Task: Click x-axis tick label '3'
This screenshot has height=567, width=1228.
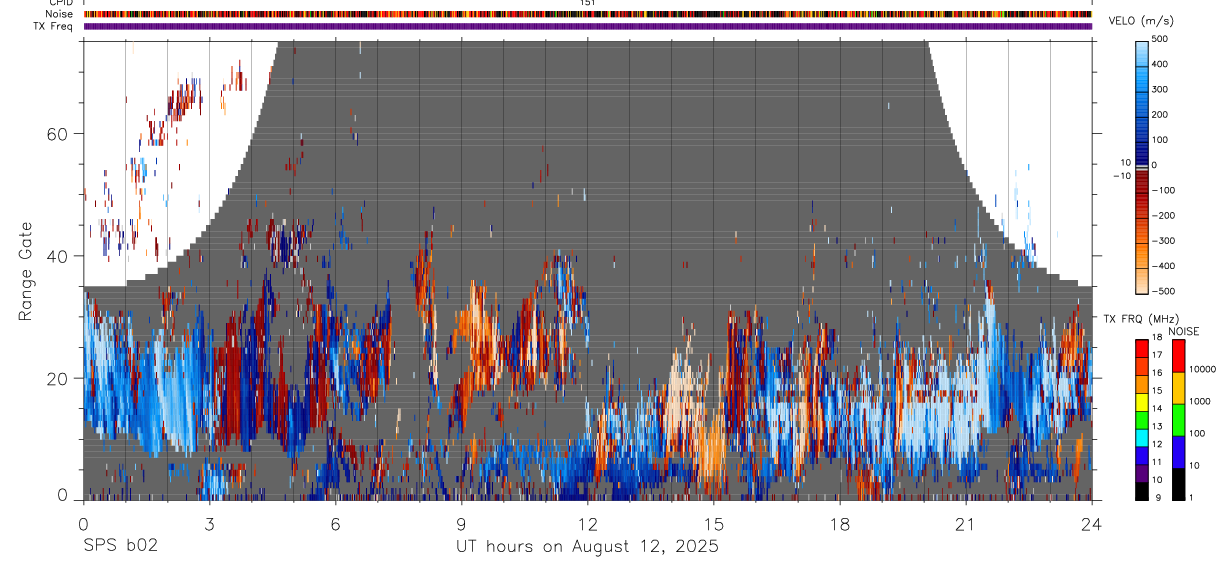Action: pyautogui.click(x=209, y=523)
